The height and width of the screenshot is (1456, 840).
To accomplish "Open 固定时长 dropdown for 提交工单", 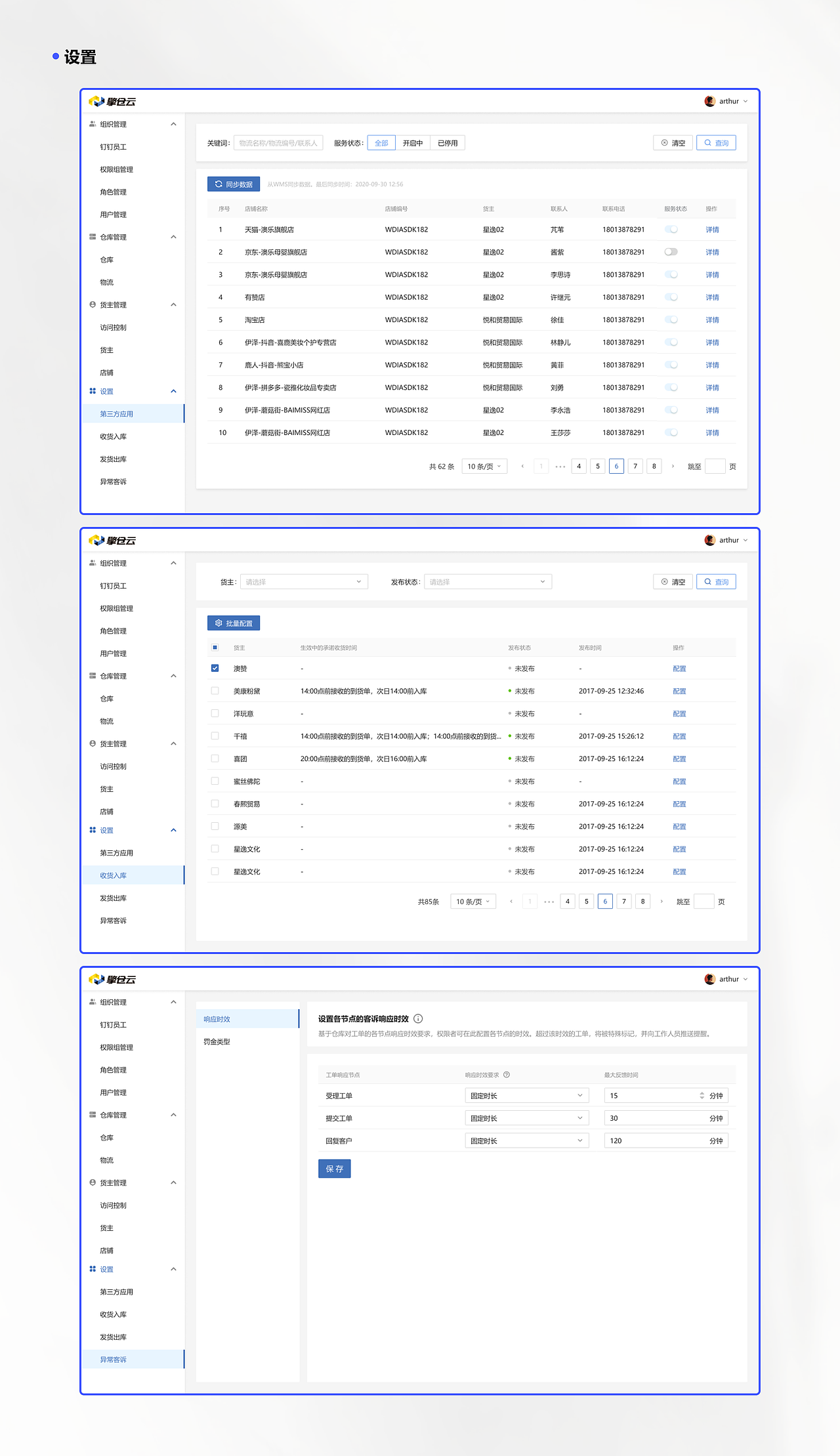I will pyautogui.click(x=527, y=1118).
